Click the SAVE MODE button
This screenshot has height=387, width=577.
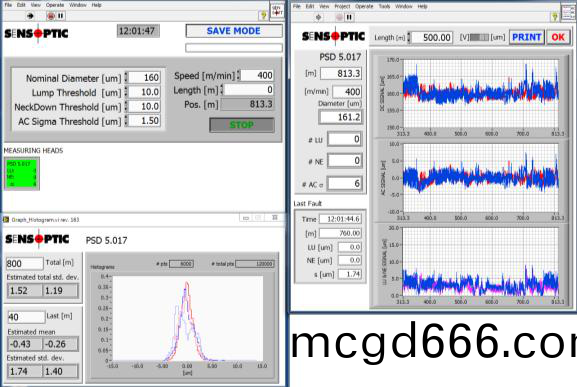pos(234,31)
